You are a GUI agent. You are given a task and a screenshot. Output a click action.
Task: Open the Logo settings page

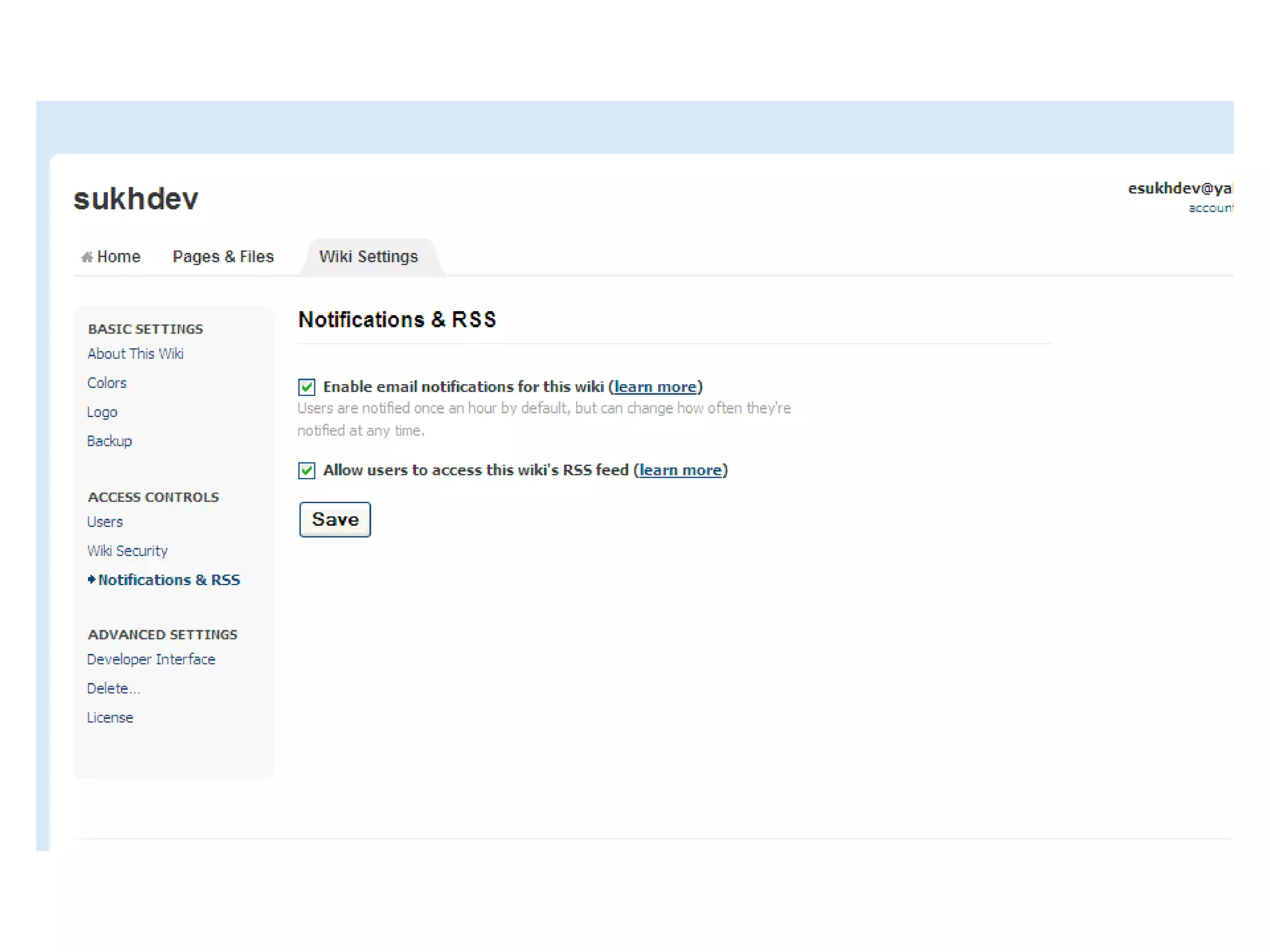(x=102, y=412)
